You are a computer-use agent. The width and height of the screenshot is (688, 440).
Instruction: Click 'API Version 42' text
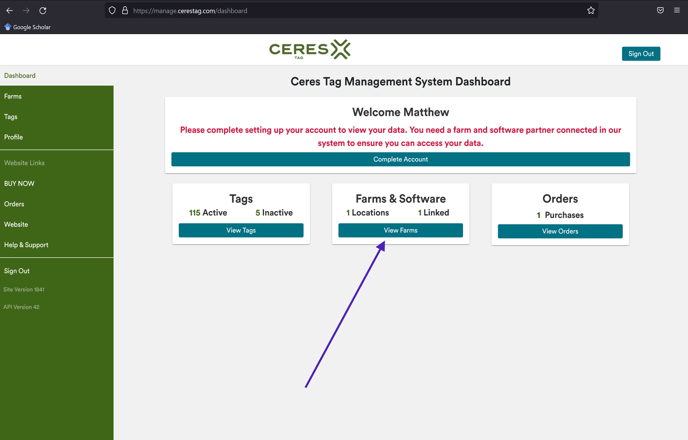(x=21, y=307)
